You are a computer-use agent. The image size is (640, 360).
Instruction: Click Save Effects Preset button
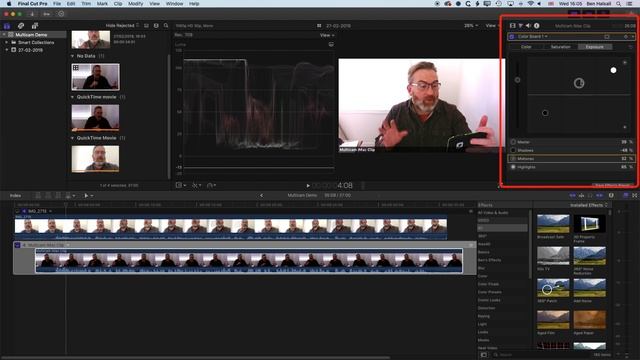[612, 185]
